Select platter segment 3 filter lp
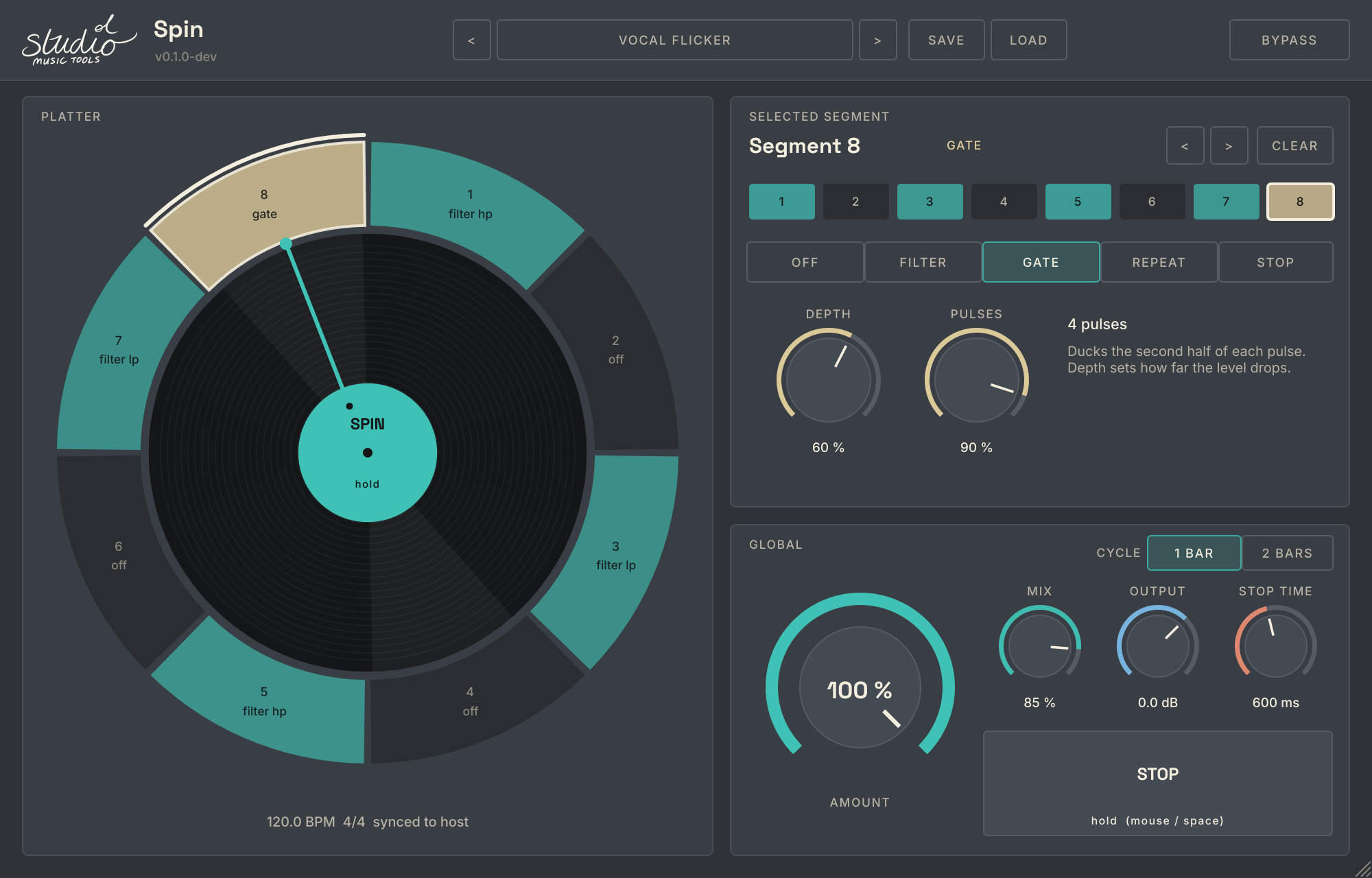1372x878 pixels. [x=615, y=556]
